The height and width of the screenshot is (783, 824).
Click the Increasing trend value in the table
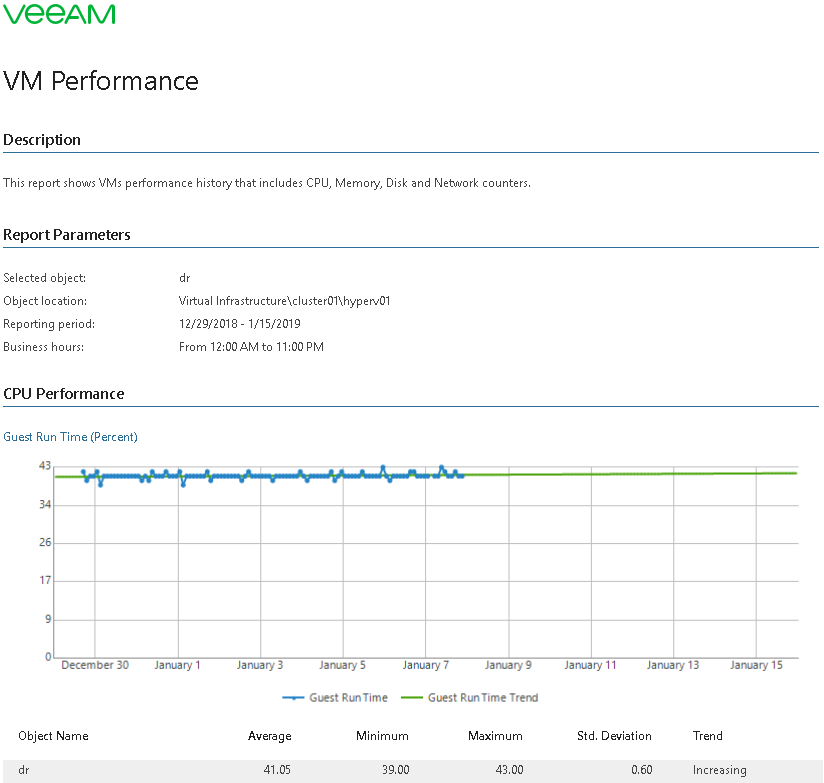(x=719, y=770)
